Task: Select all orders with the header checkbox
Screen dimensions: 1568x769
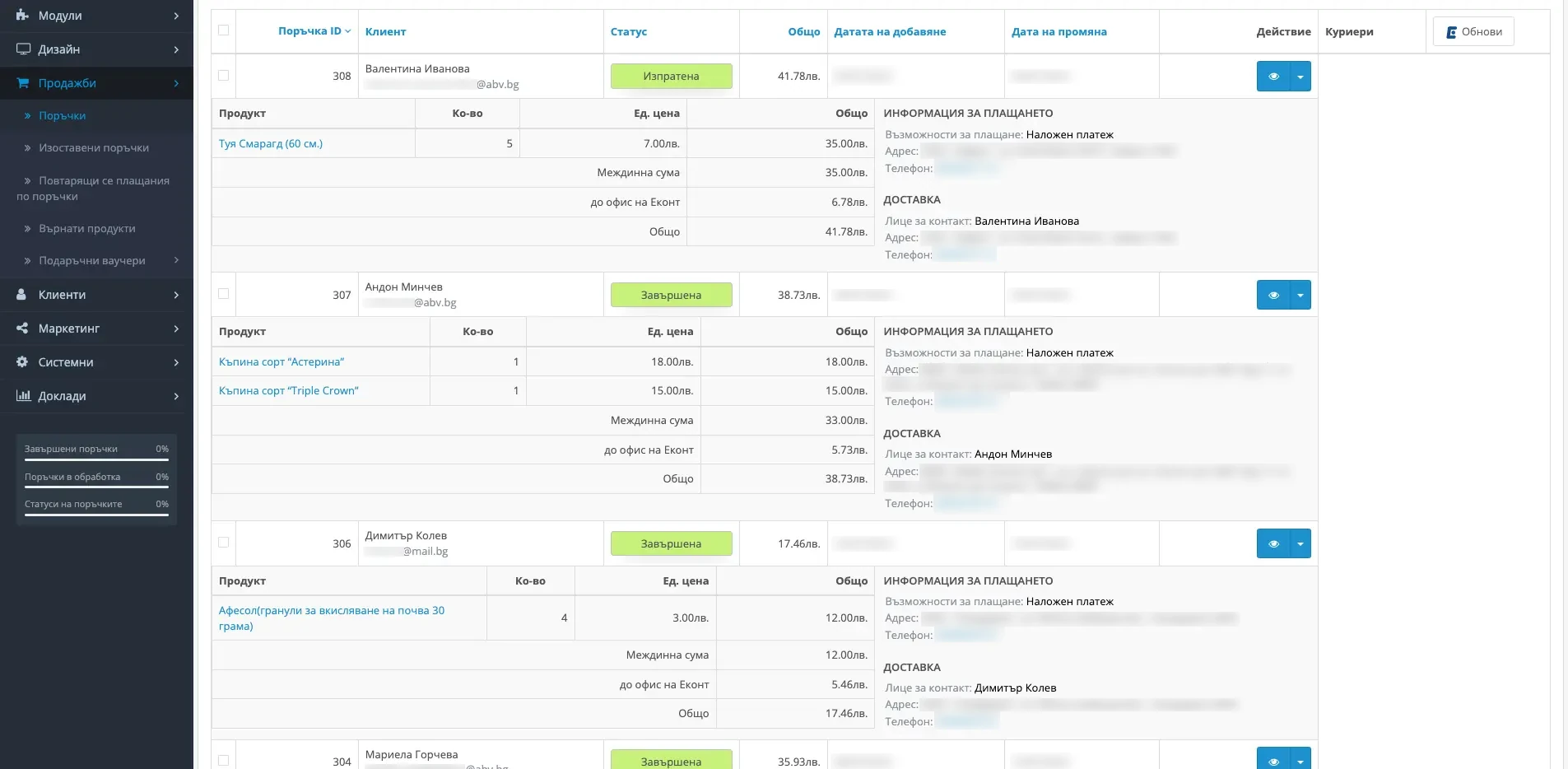Action: [x=223, y=30]
